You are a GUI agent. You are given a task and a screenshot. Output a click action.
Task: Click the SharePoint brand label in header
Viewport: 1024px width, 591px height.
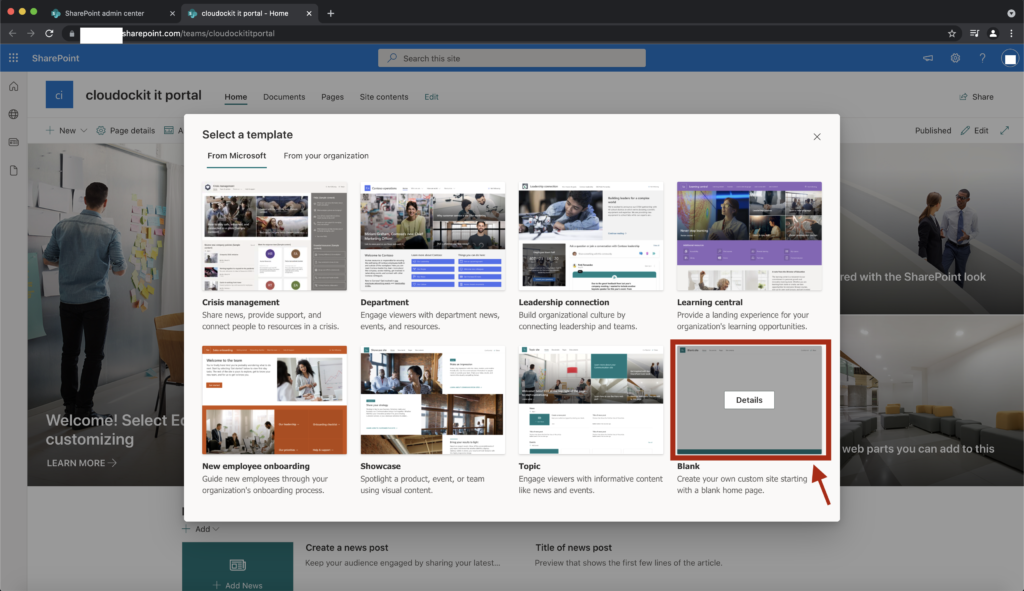pos(56,58)
